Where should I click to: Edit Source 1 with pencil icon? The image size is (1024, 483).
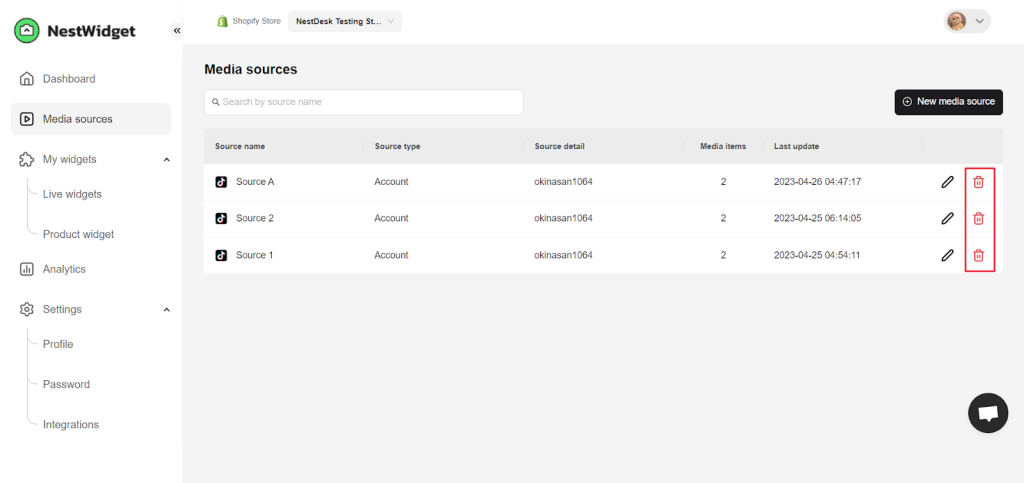947,255
